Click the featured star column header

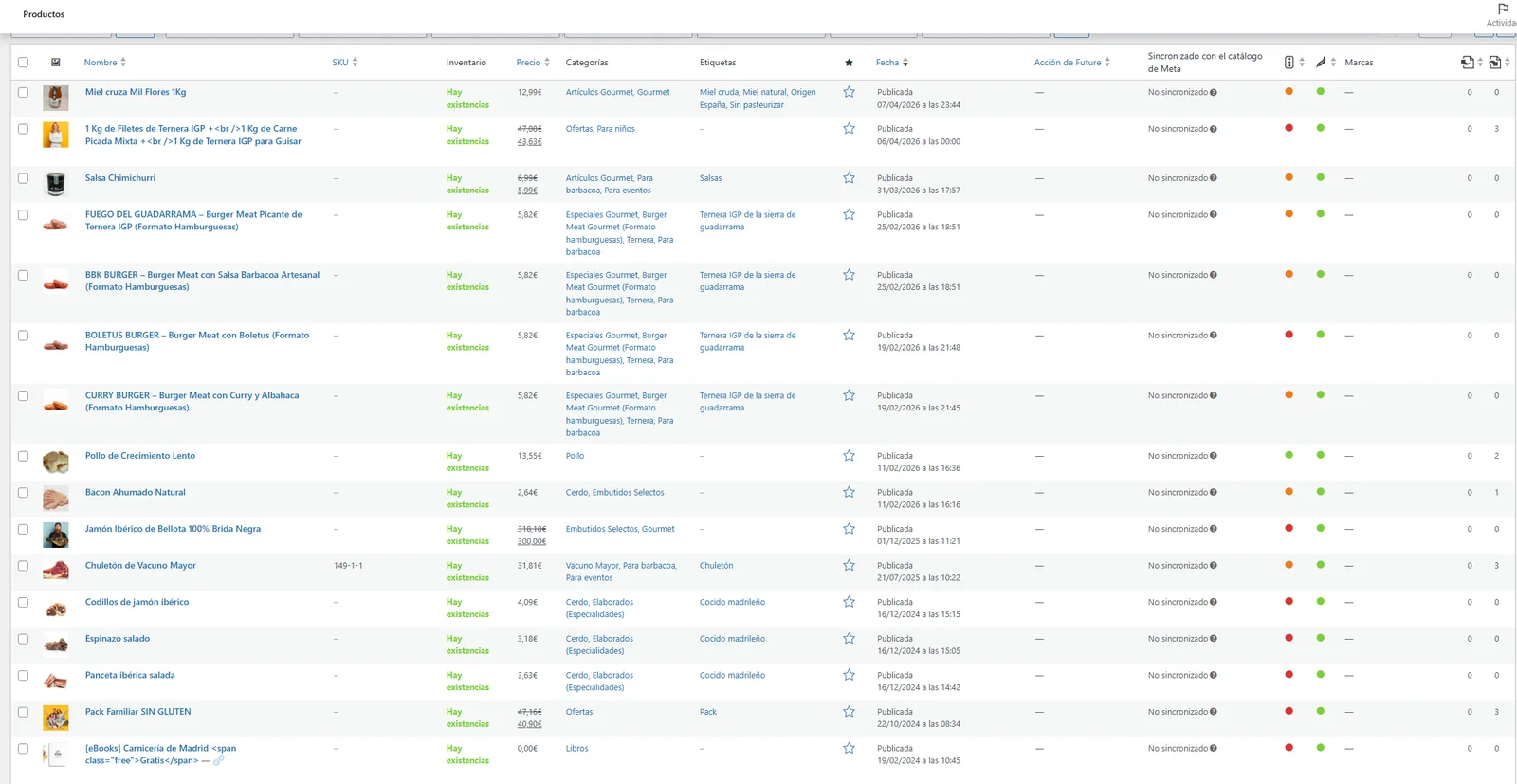pos(849,63)
